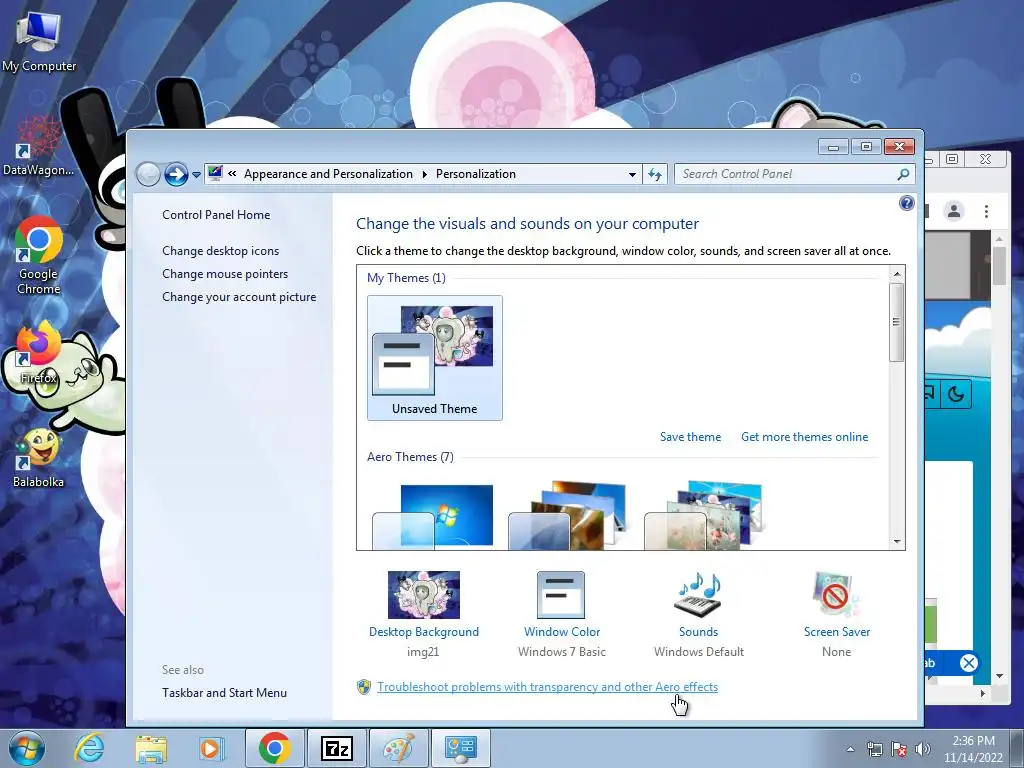Click the search magnifier icon
Screen dimensions: 1024x768
[x=903, y=174]
